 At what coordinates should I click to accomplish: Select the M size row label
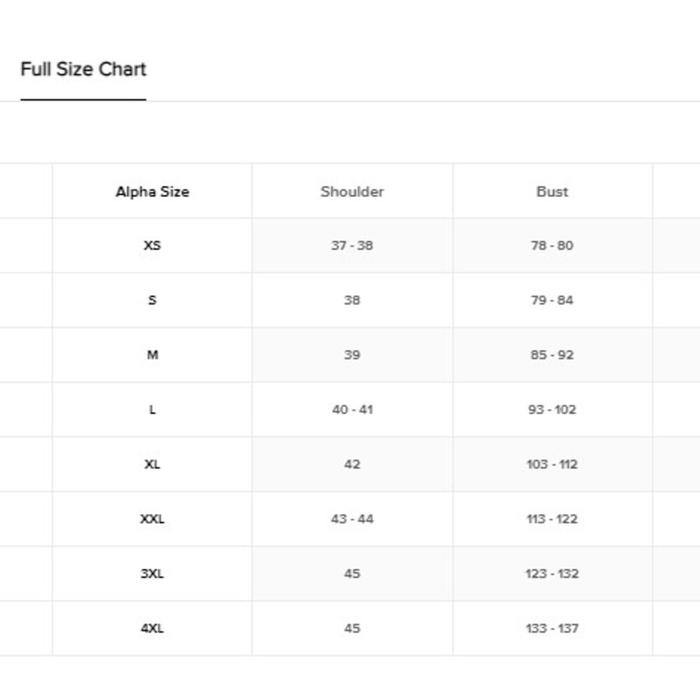click(152, 355)
